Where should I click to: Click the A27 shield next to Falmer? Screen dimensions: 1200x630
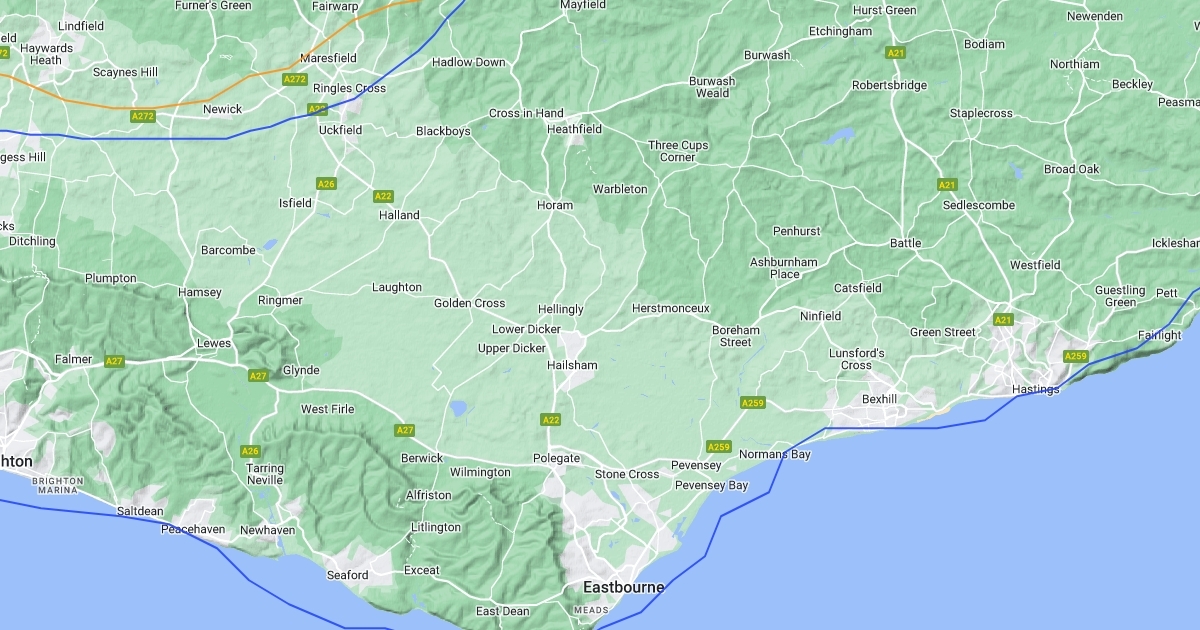tap(115, 361)
